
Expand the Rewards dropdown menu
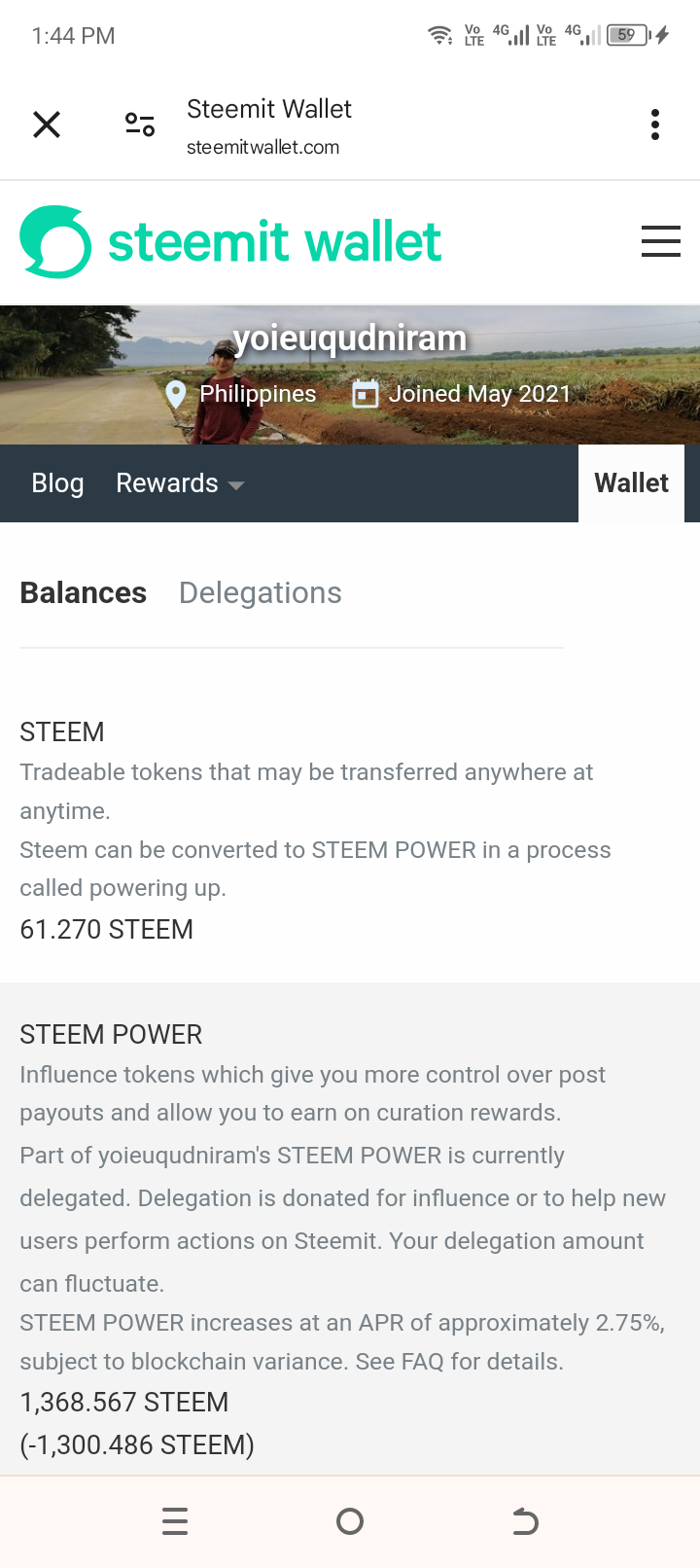[180, 483]
